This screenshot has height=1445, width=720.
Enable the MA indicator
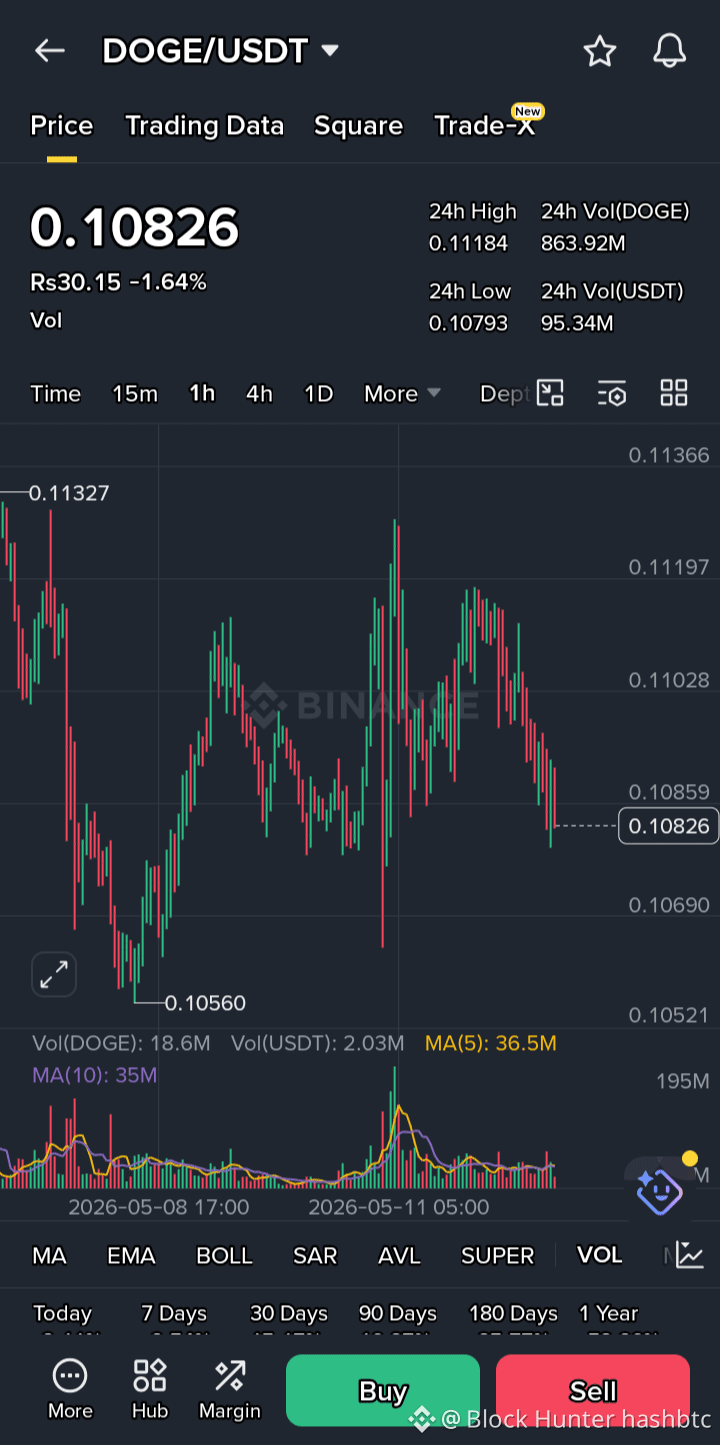click(x=49, y=1255)
